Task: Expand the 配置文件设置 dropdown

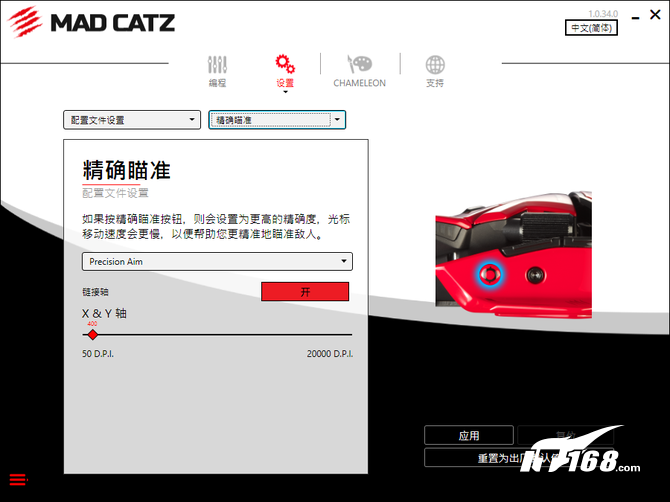Action: pos(132,120)
